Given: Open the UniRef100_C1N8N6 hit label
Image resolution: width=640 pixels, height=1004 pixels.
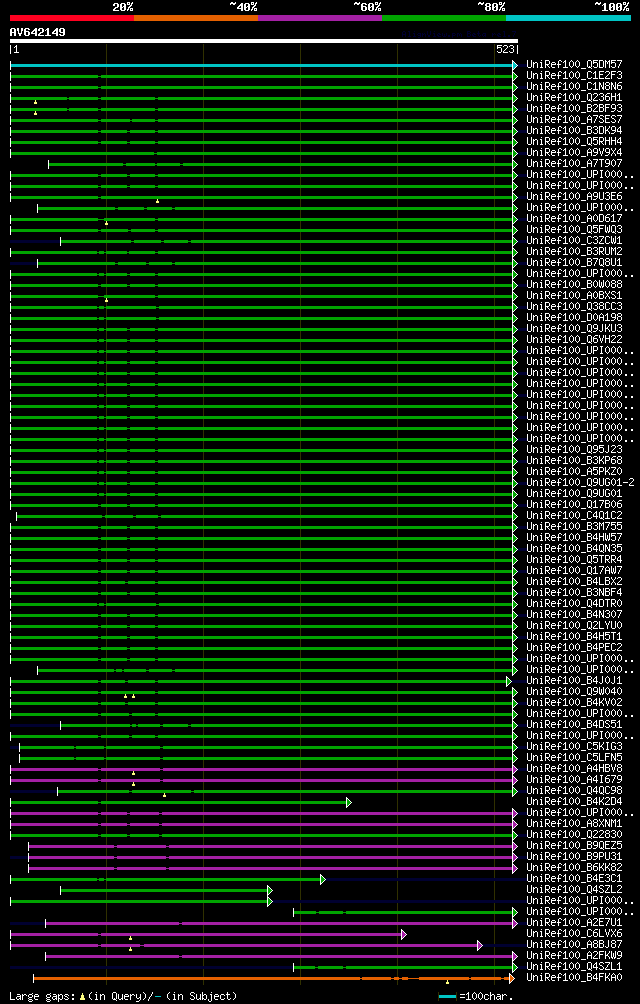Looking at the screenshot, I should (574, 86).
